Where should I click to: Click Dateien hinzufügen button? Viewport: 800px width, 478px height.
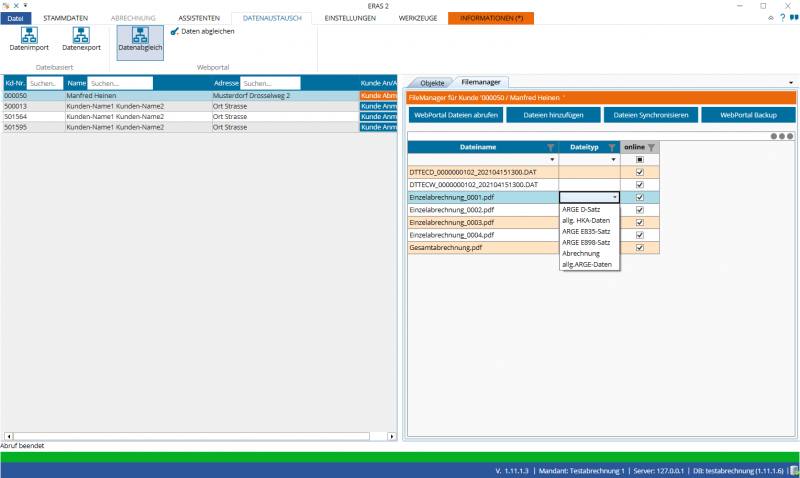(x=554, y=115)
